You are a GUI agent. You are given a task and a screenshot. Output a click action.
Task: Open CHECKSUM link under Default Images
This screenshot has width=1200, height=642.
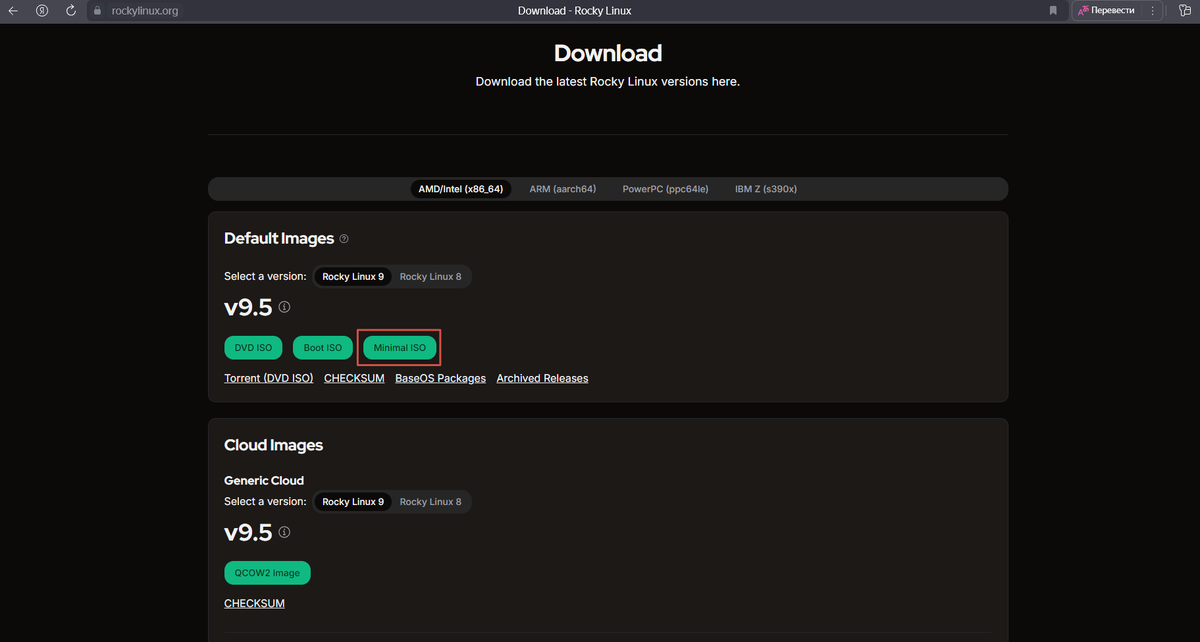click(x=354, y=378)
